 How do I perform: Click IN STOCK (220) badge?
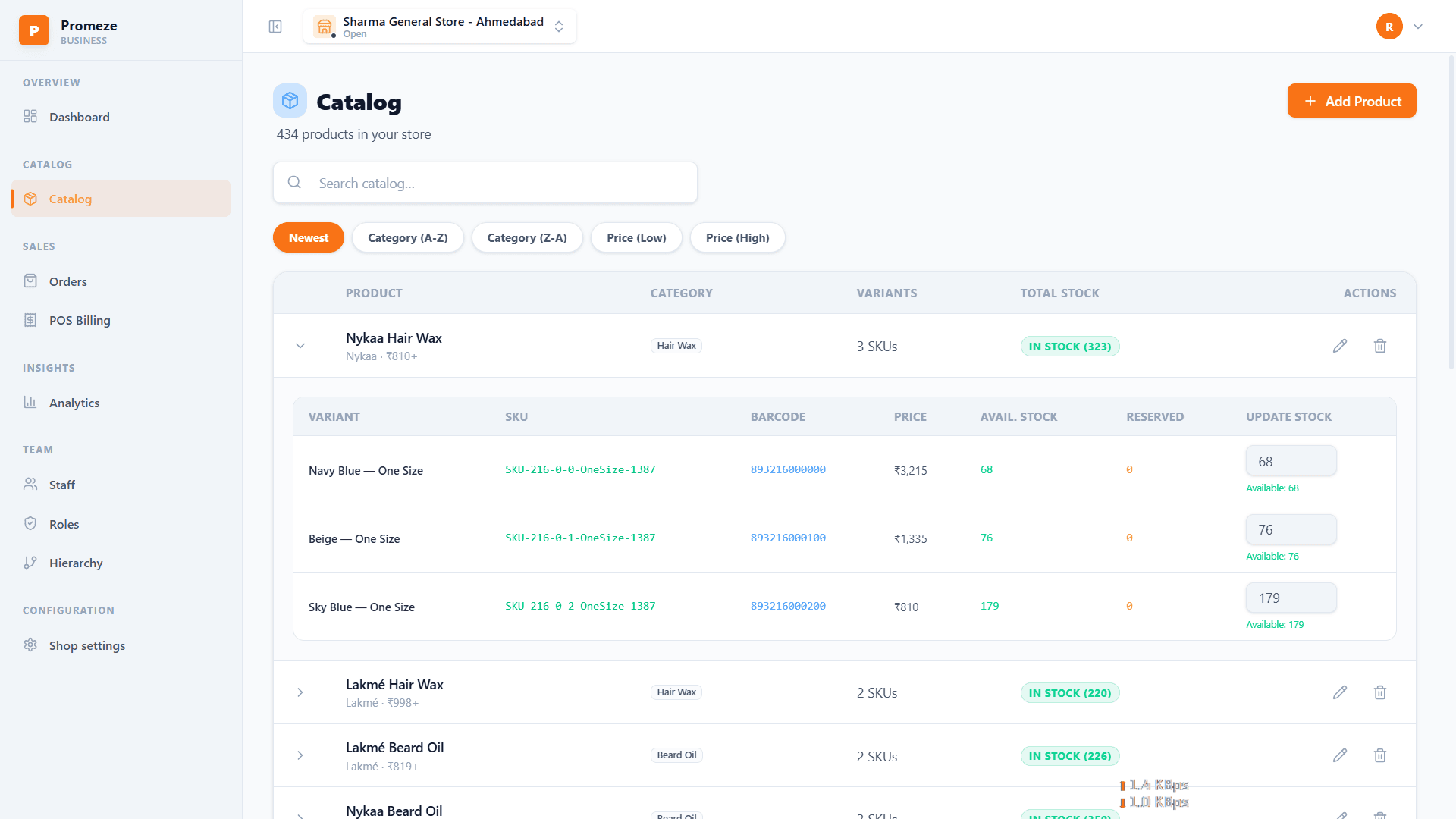click(1070, 693)
